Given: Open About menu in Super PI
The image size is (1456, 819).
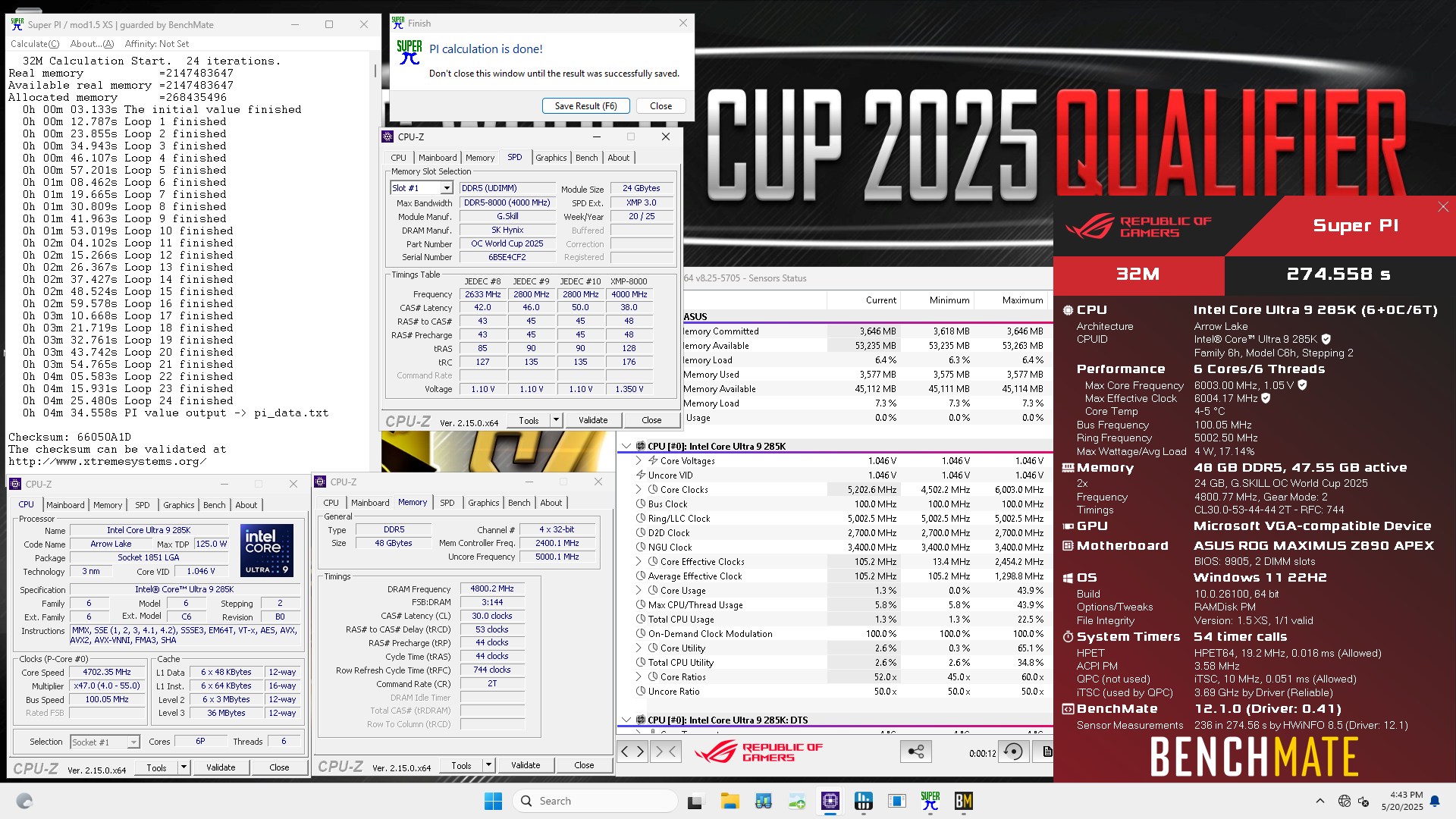Looking at the screenshot, I should (x=92, y=44).
